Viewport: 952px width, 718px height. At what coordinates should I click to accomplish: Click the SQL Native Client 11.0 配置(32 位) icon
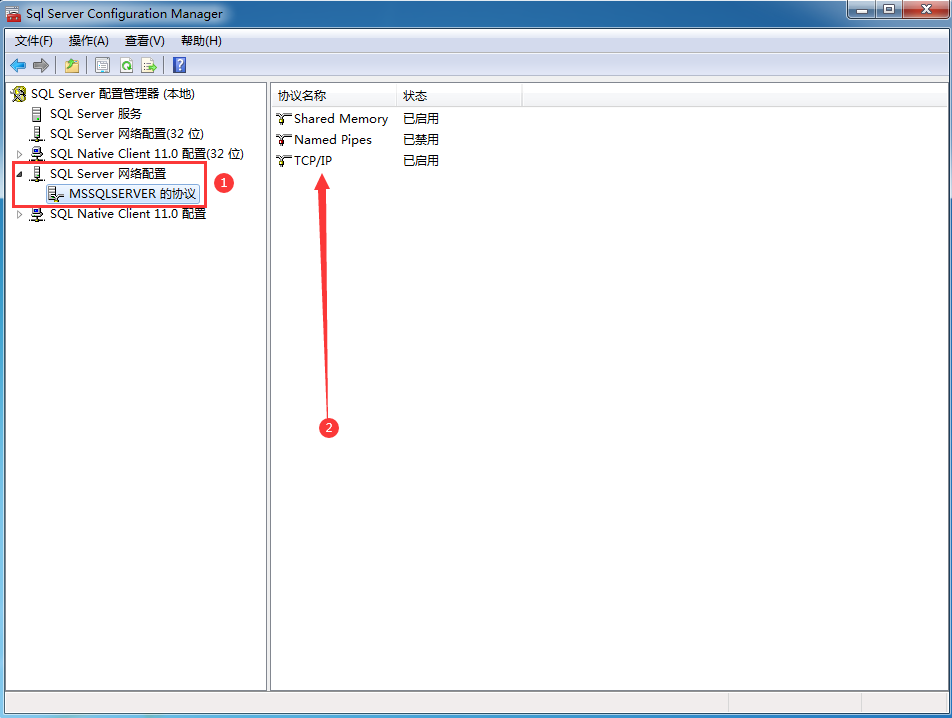[x=37, y=154]
